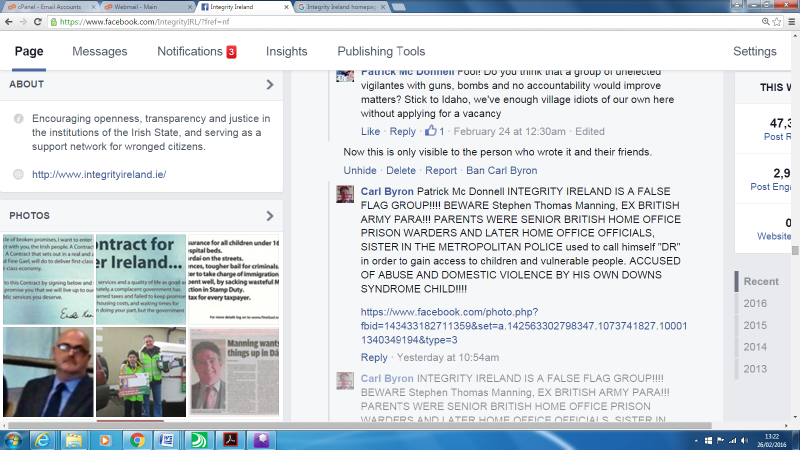
Task: Open the 'Manning wants' newspaper photo
Action: 234,372
